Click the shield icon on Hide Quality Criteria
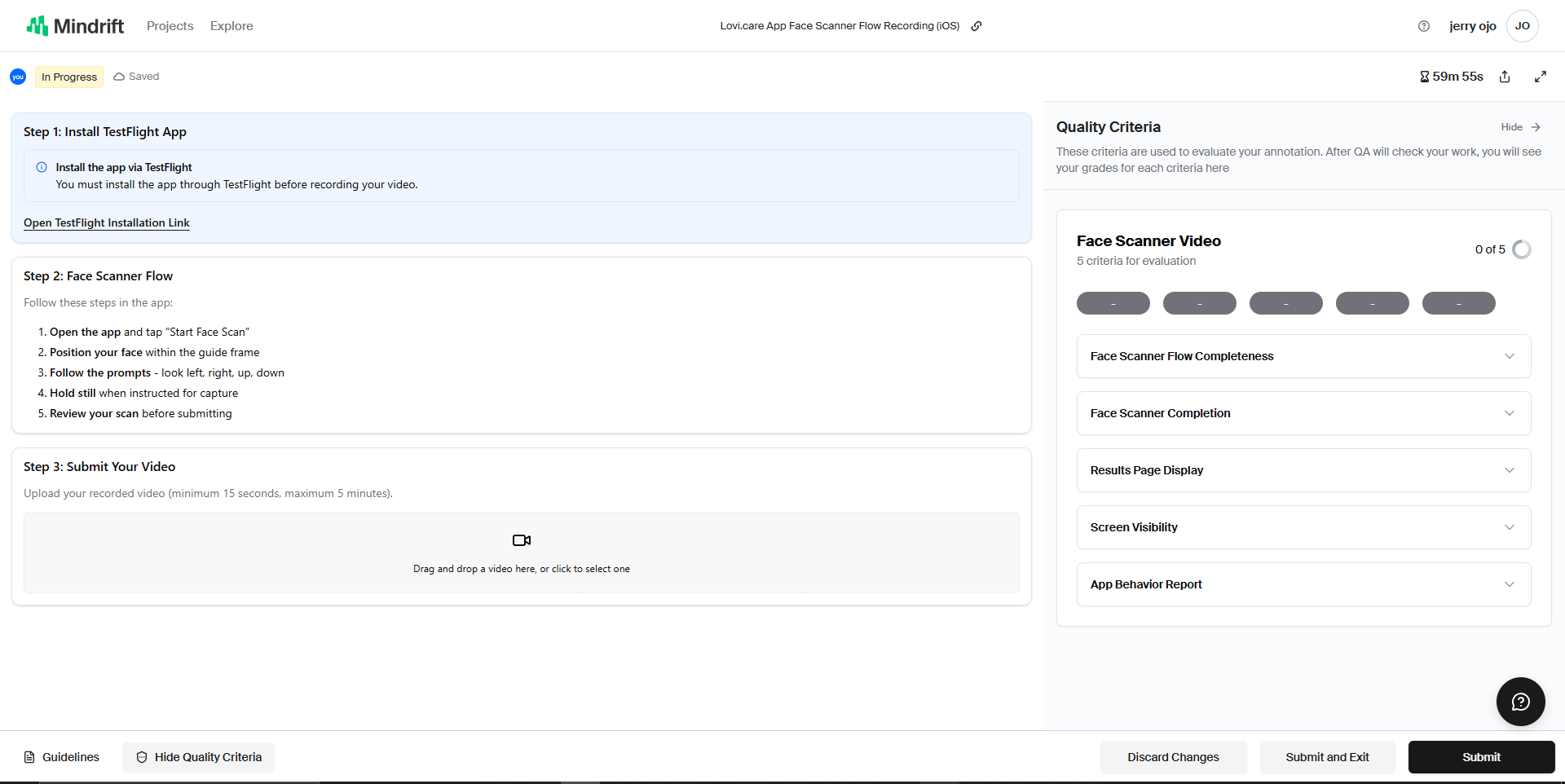 pyautogui.click(x=142, y=757)
